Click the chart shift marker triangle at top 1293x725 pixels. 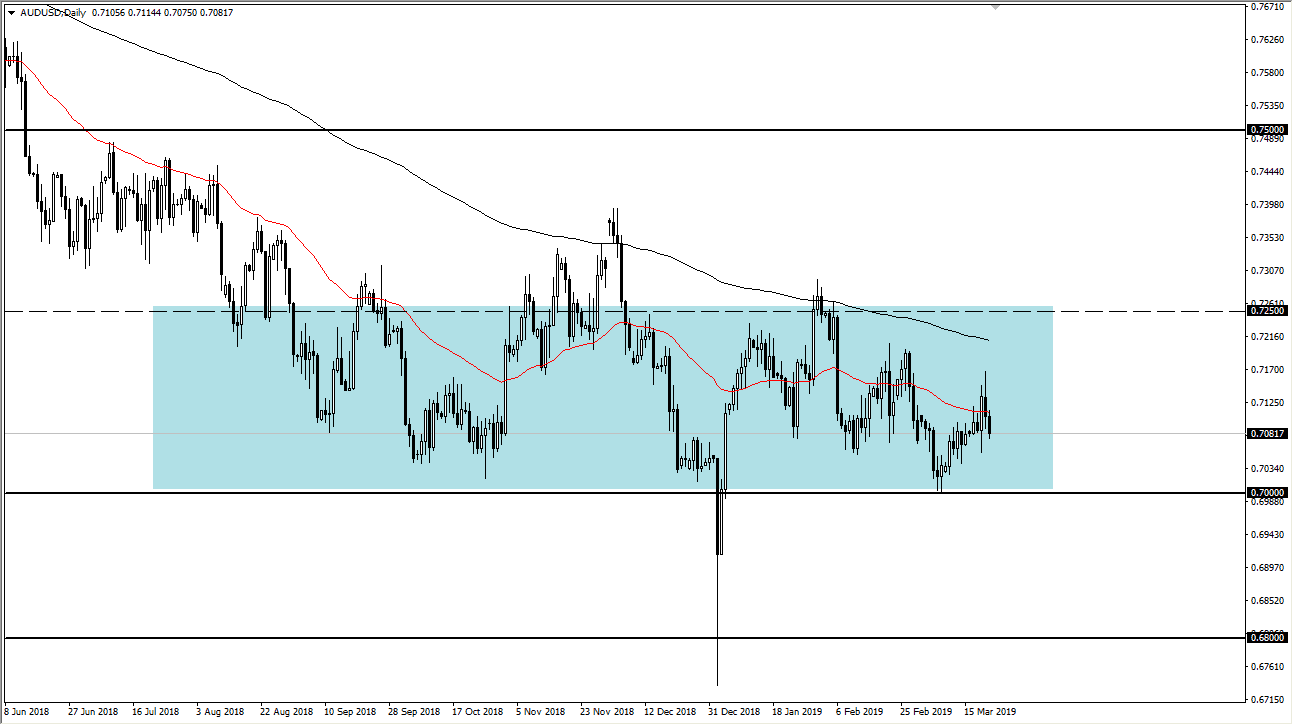[993, 6]
